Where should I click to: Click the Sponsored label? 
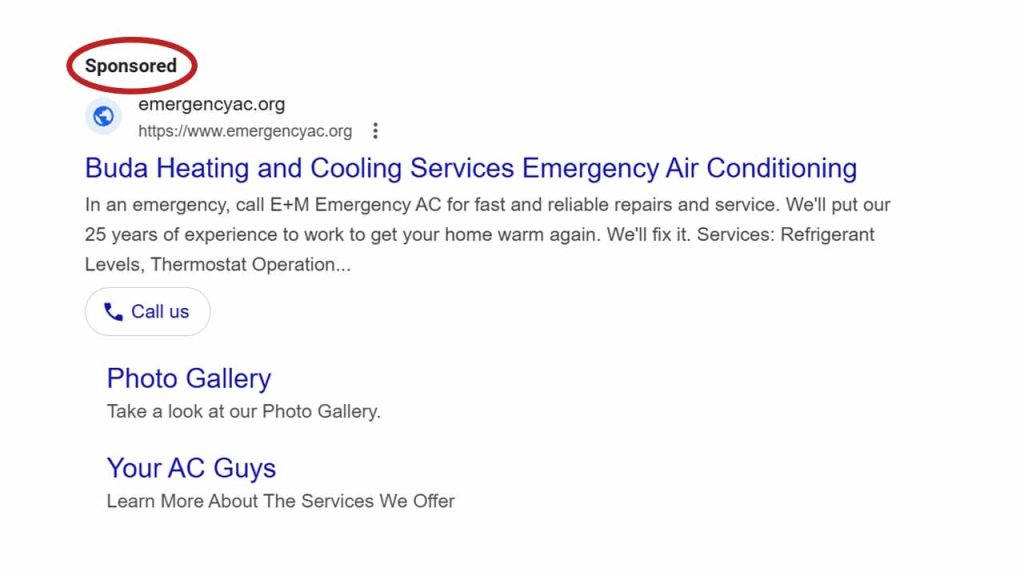click(x=130, y=66)
